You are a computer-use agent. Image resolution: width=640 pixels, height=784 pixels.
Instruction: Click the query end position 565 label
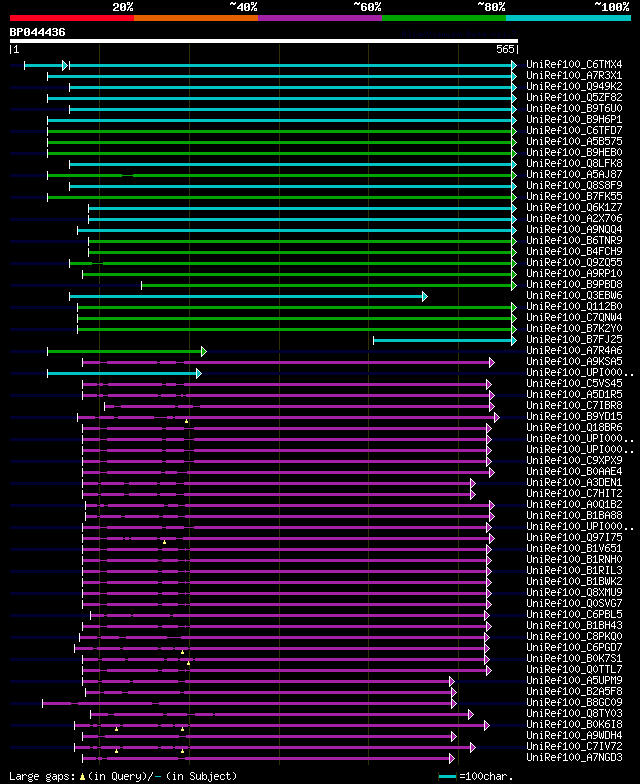tap(505, 49)
